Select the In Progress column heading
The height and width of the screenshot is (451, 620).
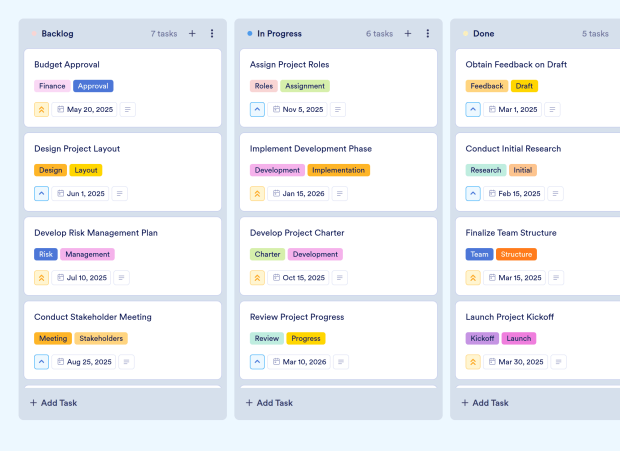[280, 34]
